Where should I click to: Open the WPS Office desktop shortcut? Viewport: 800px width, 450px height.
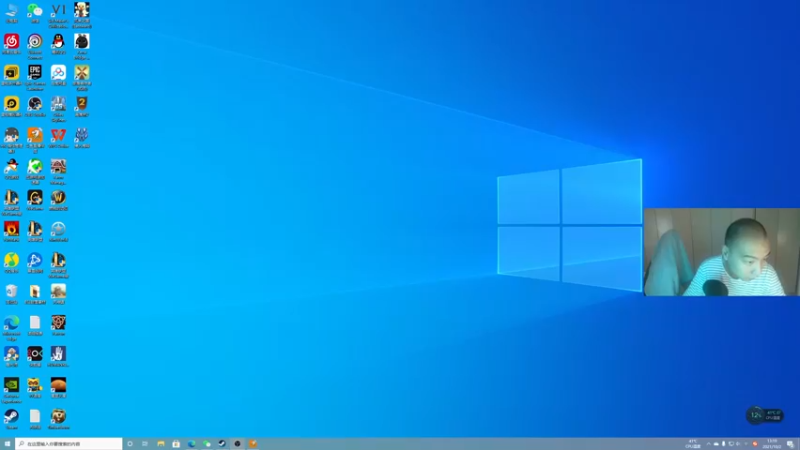(58, 137)
